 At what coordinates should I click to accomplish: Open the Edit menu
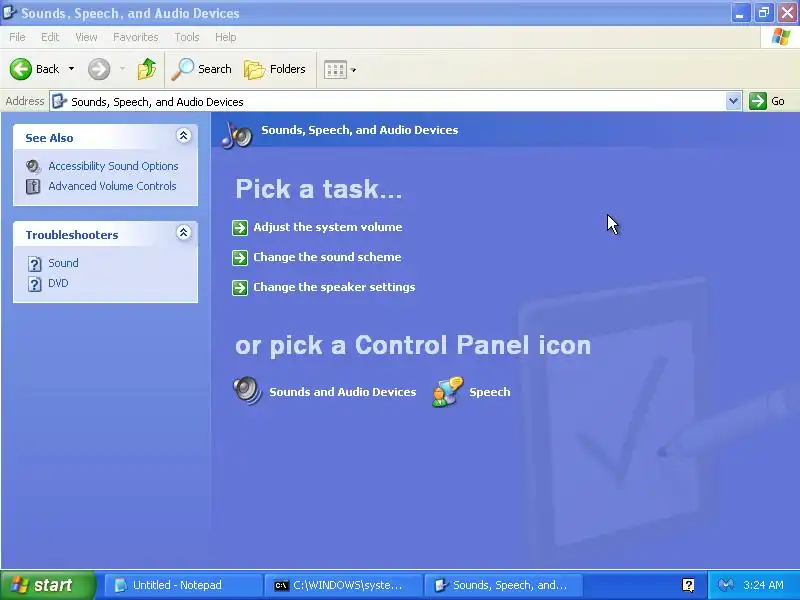click(x=50, y=37)
